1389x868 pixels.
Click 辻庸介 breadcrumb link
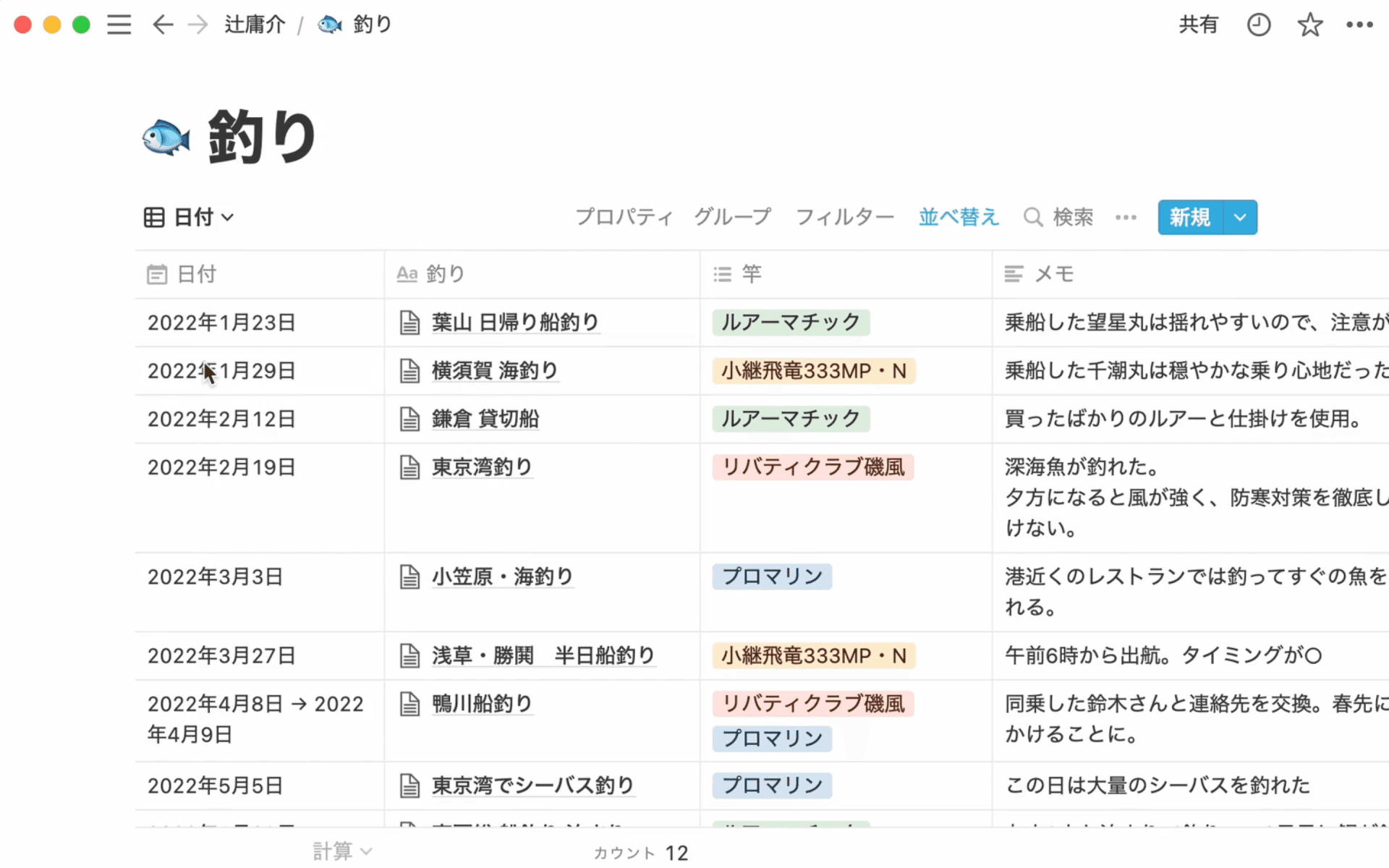[255, 25]
